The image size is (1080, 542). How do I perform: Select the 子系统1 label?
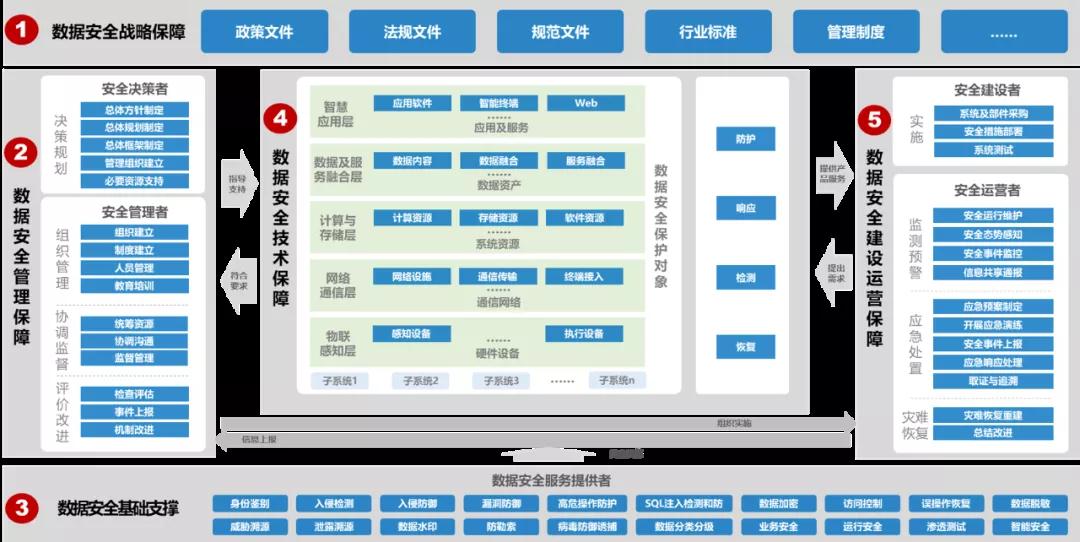click(x=339, y=381)
